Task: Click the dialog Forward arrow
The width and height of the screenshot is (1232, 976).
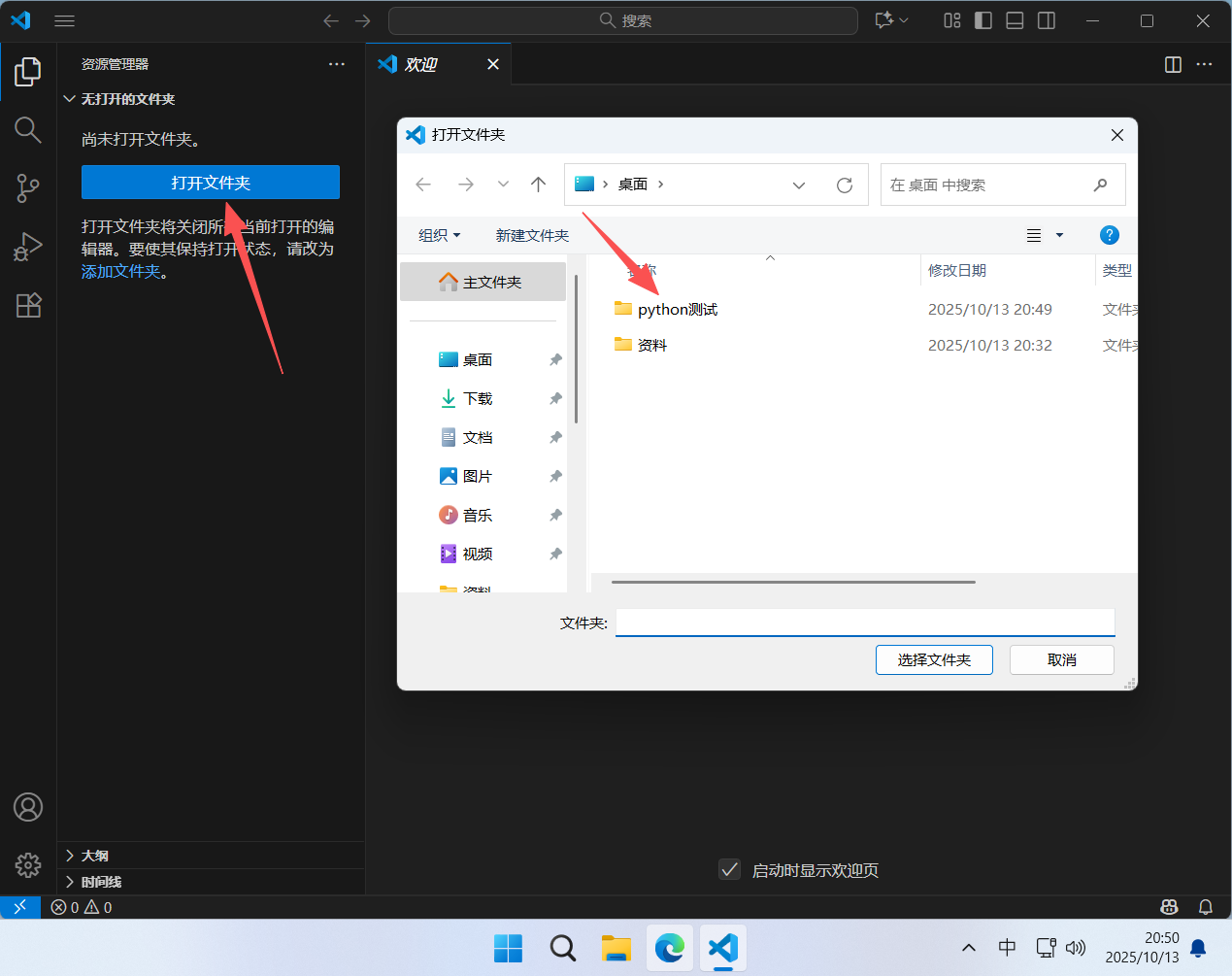Action: 466,185
